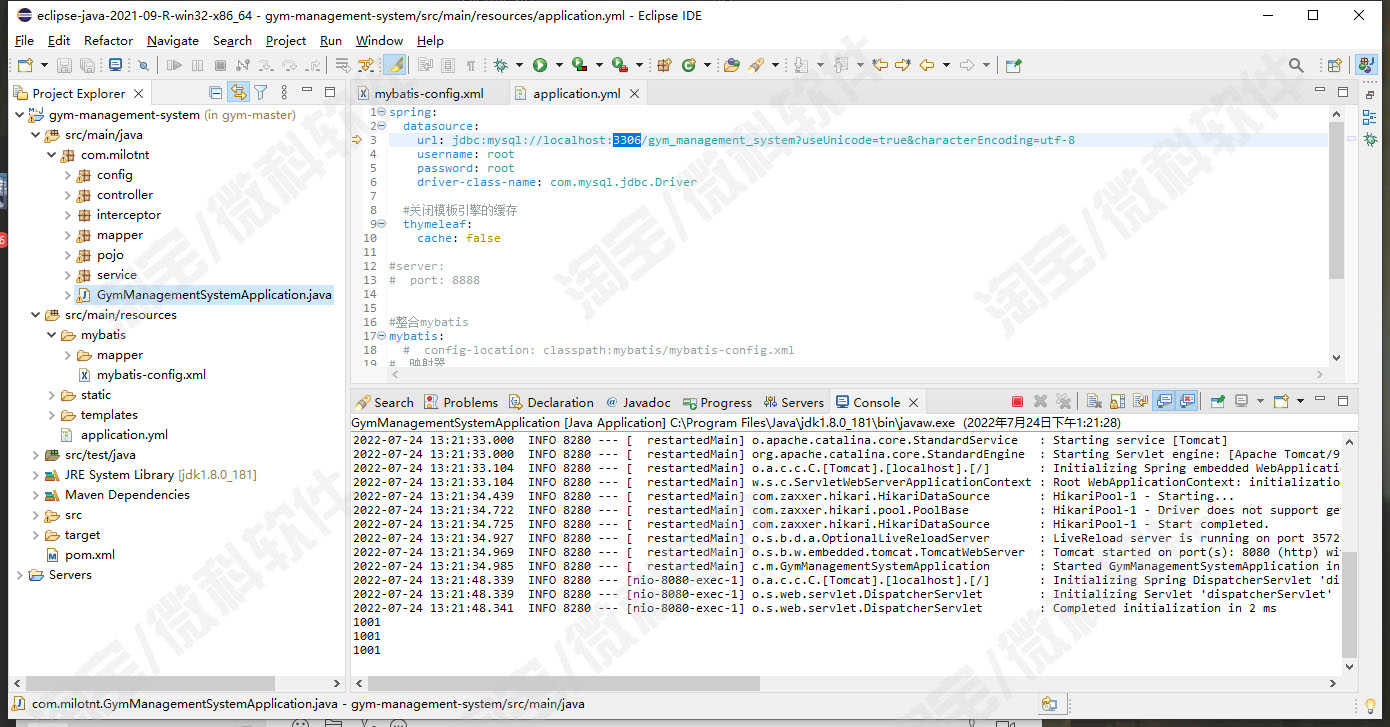
Task: Click the Coverage run icon
Action: tap(580, 65)
